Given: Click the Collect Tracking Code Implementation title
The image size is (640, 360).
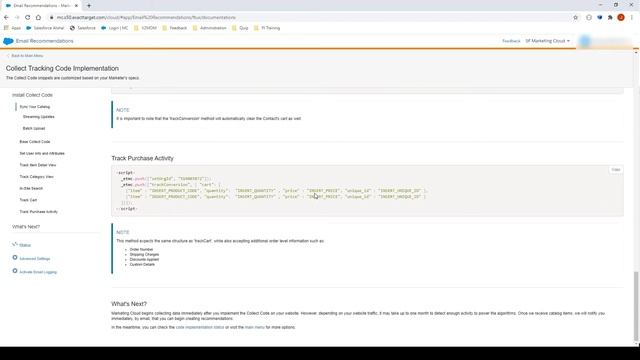Looking at the screenshot, I should click(62, 69).
